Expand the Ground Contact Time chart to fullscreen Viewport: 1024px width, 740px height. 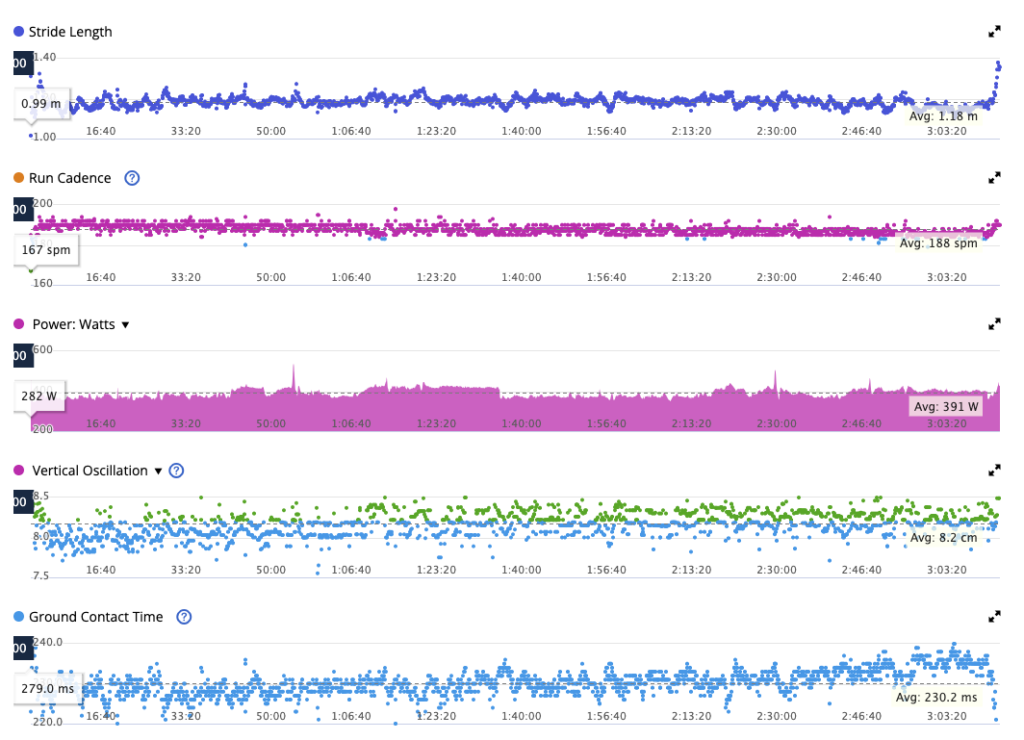point(994,617)
